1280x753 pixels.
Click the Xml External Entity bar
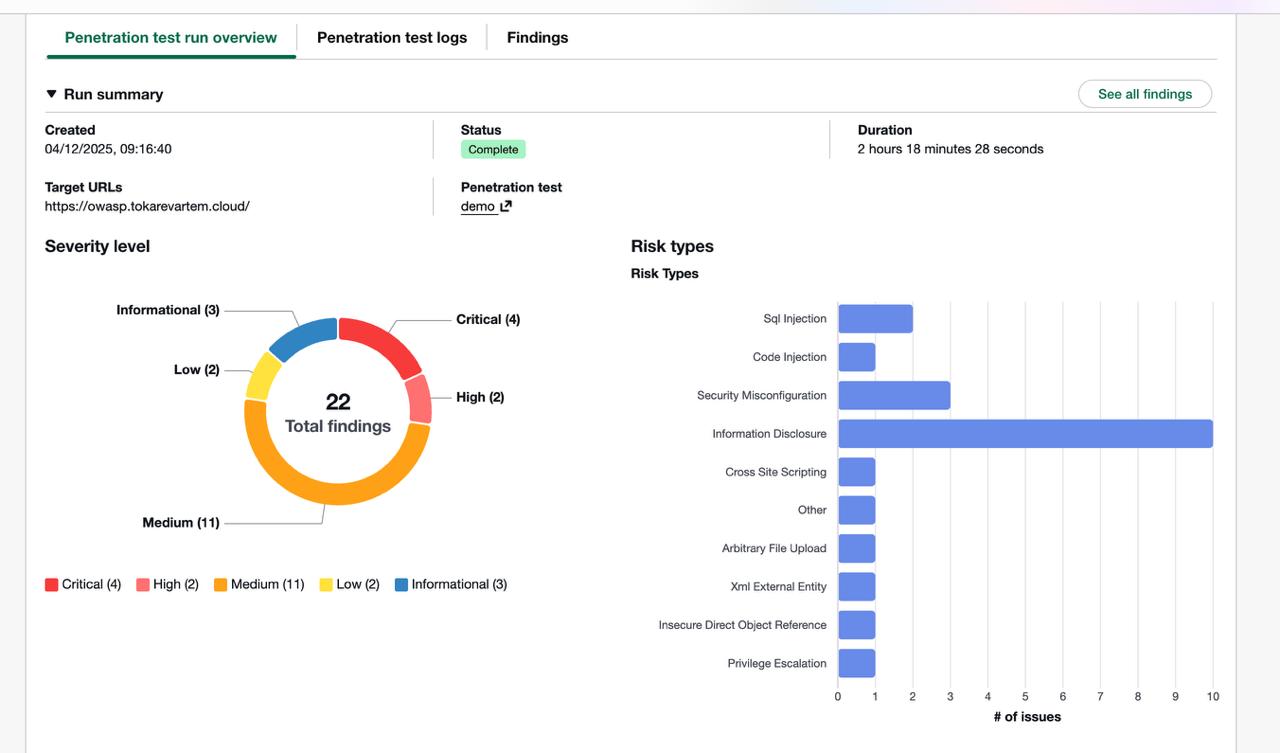(x=856, y=586)
